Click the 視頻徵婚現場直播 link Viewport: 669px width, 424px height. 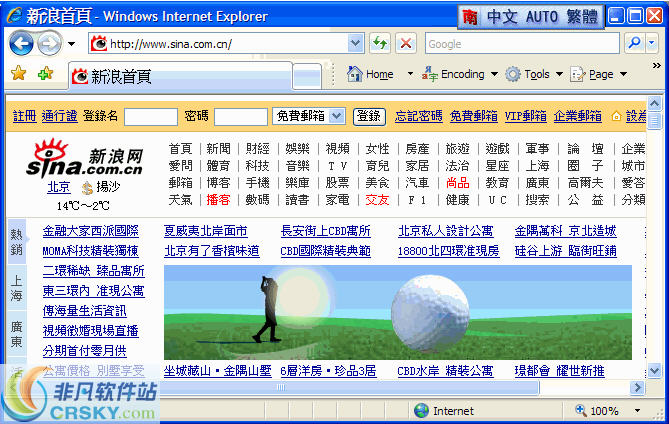click(90, 331)
